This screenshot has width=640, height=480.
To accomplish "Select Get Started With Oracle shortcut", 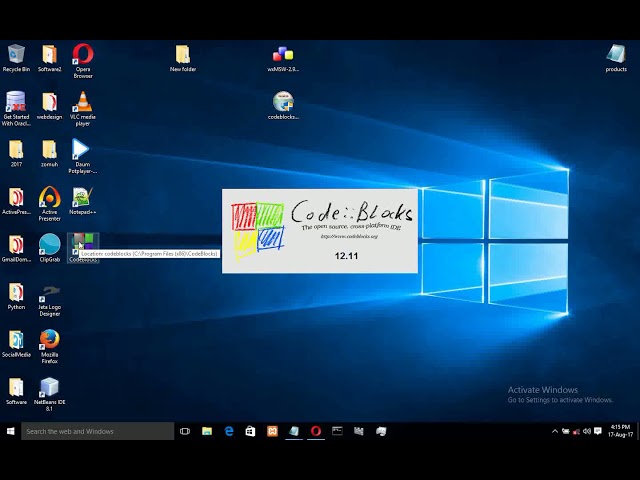I will pyautogui.click(x=16, y=109).
